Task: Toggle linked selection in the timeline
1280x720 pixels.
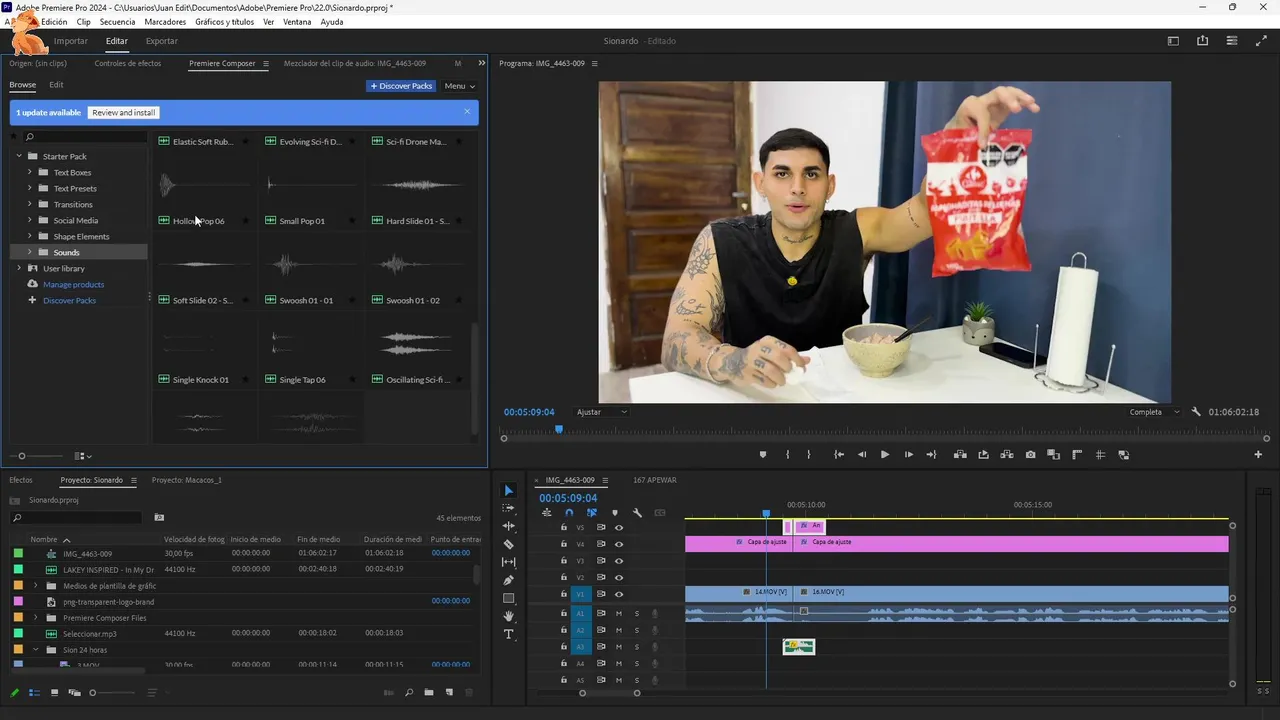Action: (x=592, y=513)
